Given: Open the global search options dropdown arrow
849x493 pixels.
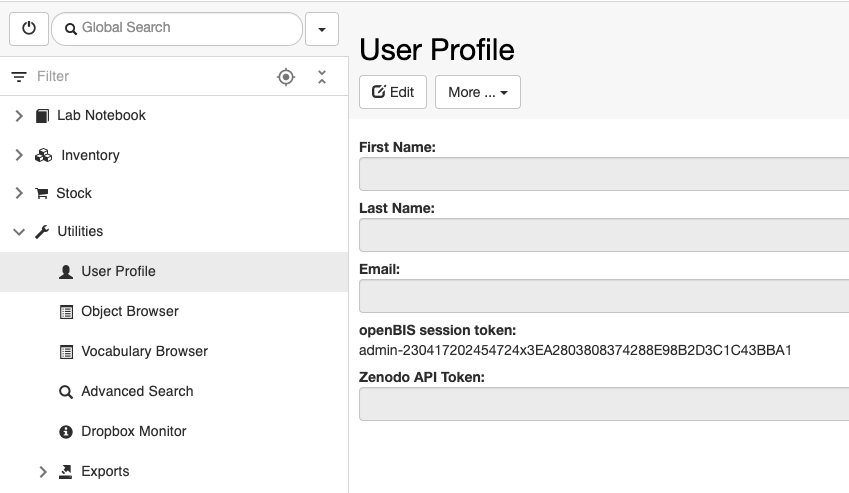Looking at the screenshot, I should click(322, 29).
